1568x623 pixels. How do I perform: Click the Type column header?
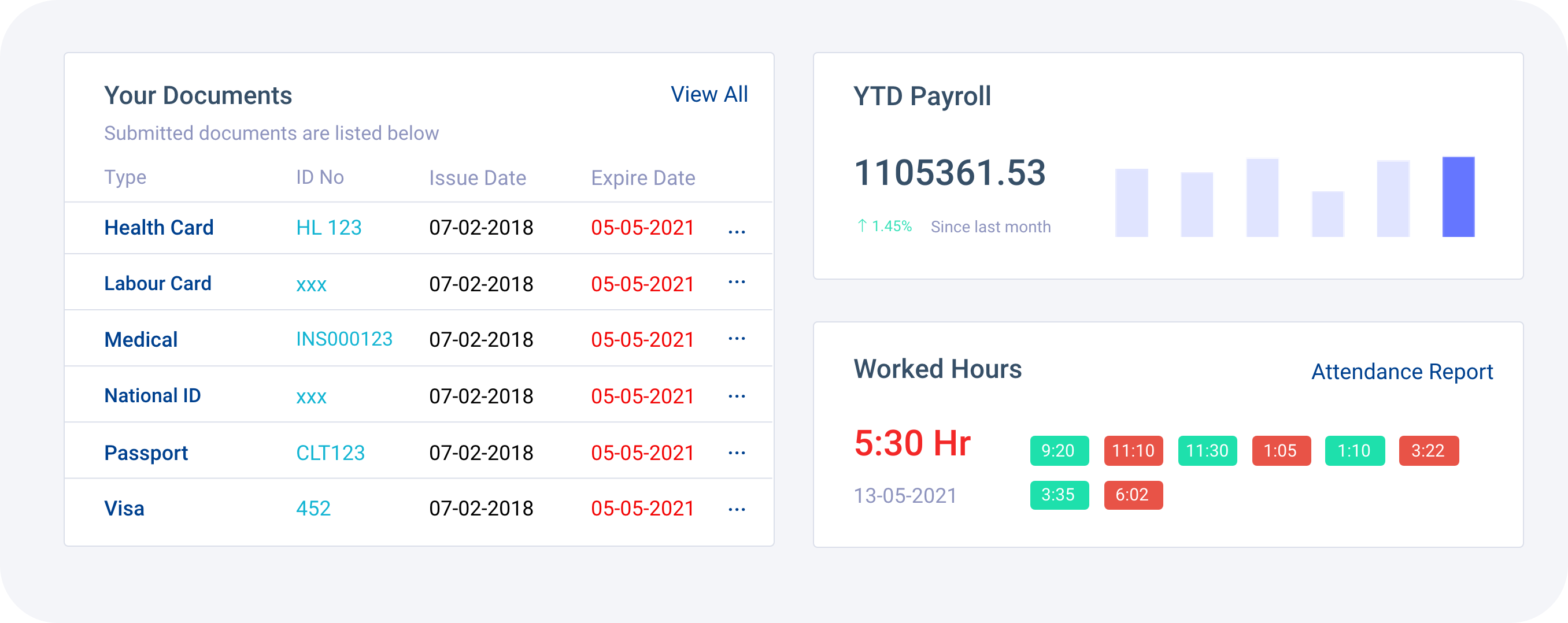point(125,177)
